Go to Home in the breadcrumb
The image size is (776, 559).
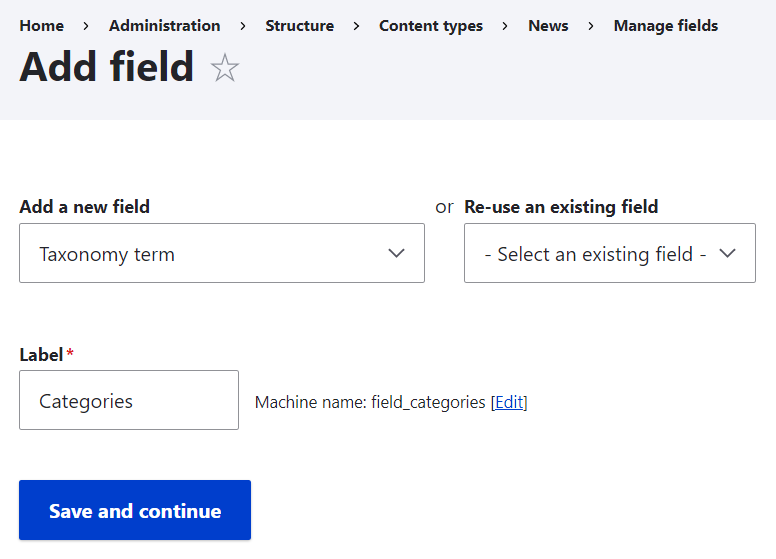[41, 26]
